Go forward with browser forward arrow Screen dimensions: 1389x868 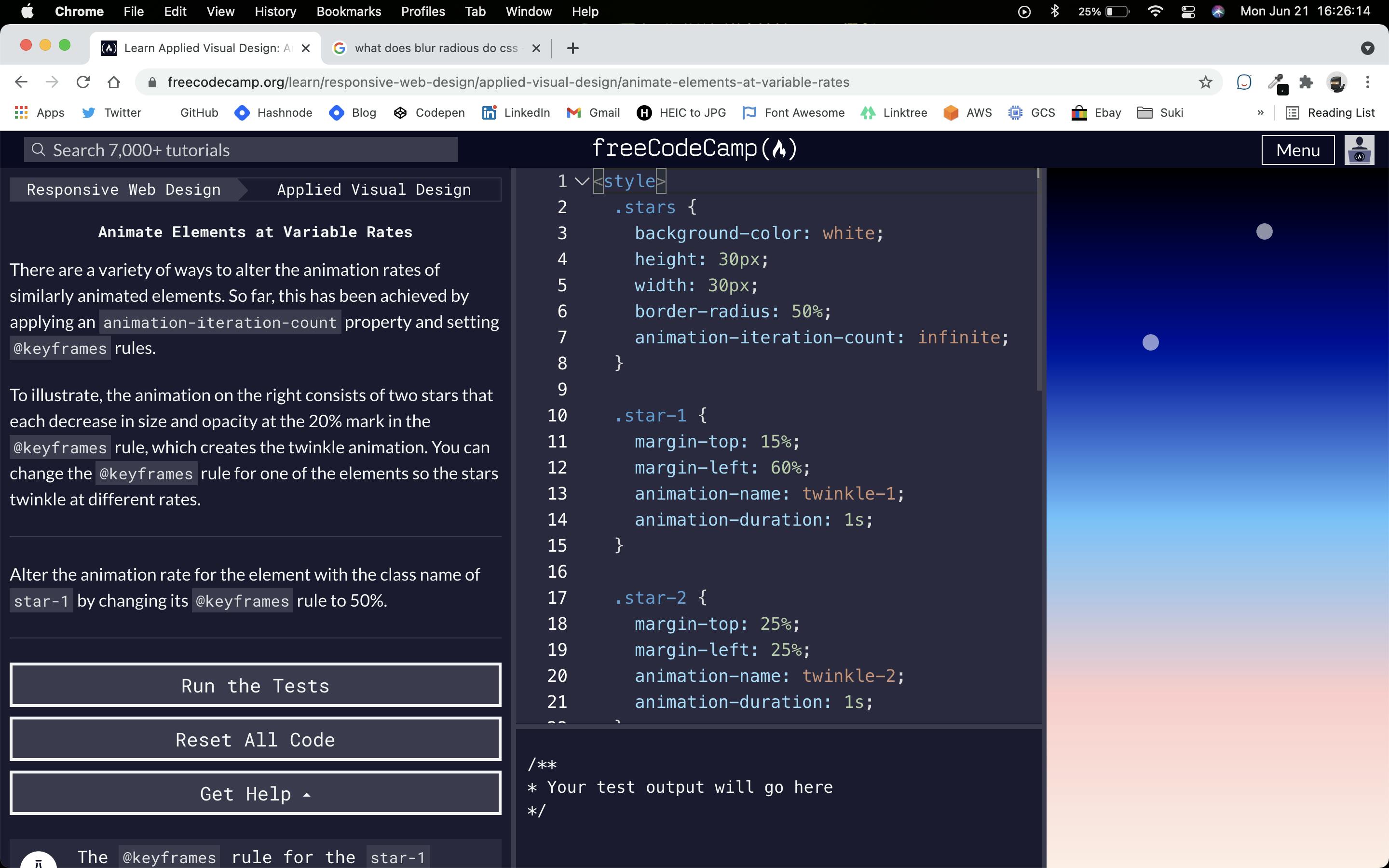52,82
